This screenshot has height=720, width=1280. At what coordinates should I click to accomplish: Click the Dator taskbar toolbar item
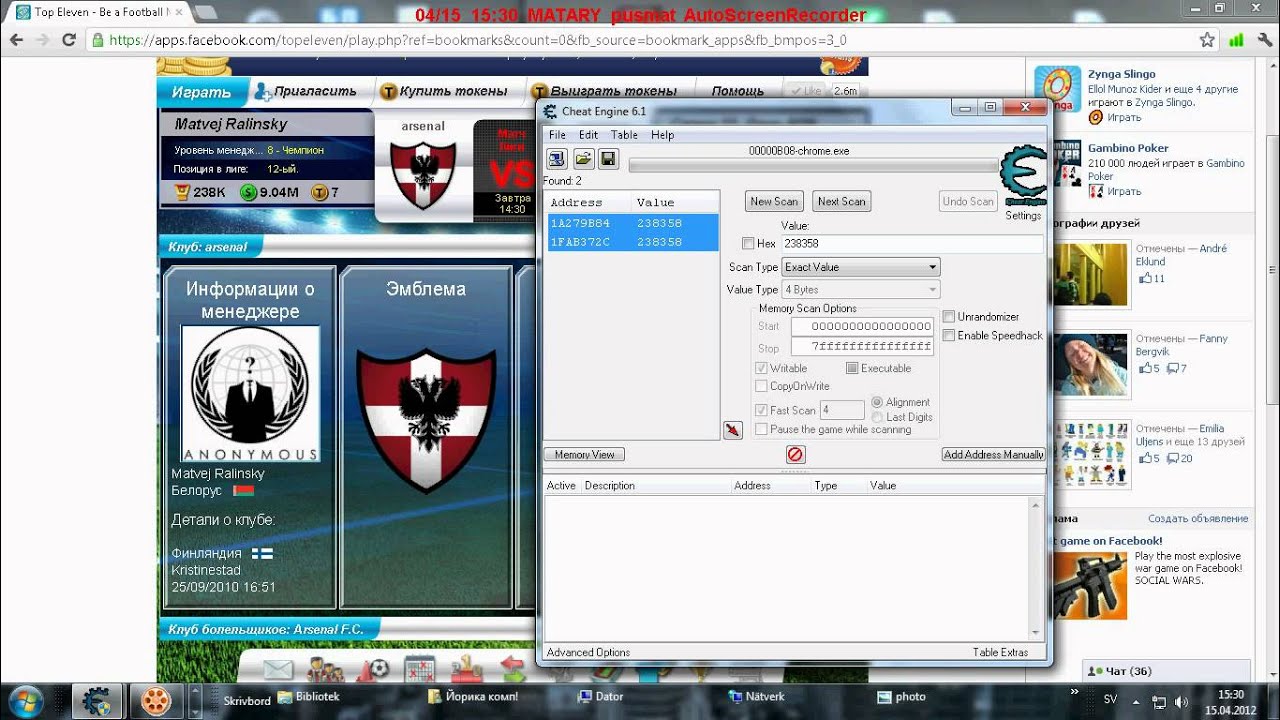coord(601,697)
